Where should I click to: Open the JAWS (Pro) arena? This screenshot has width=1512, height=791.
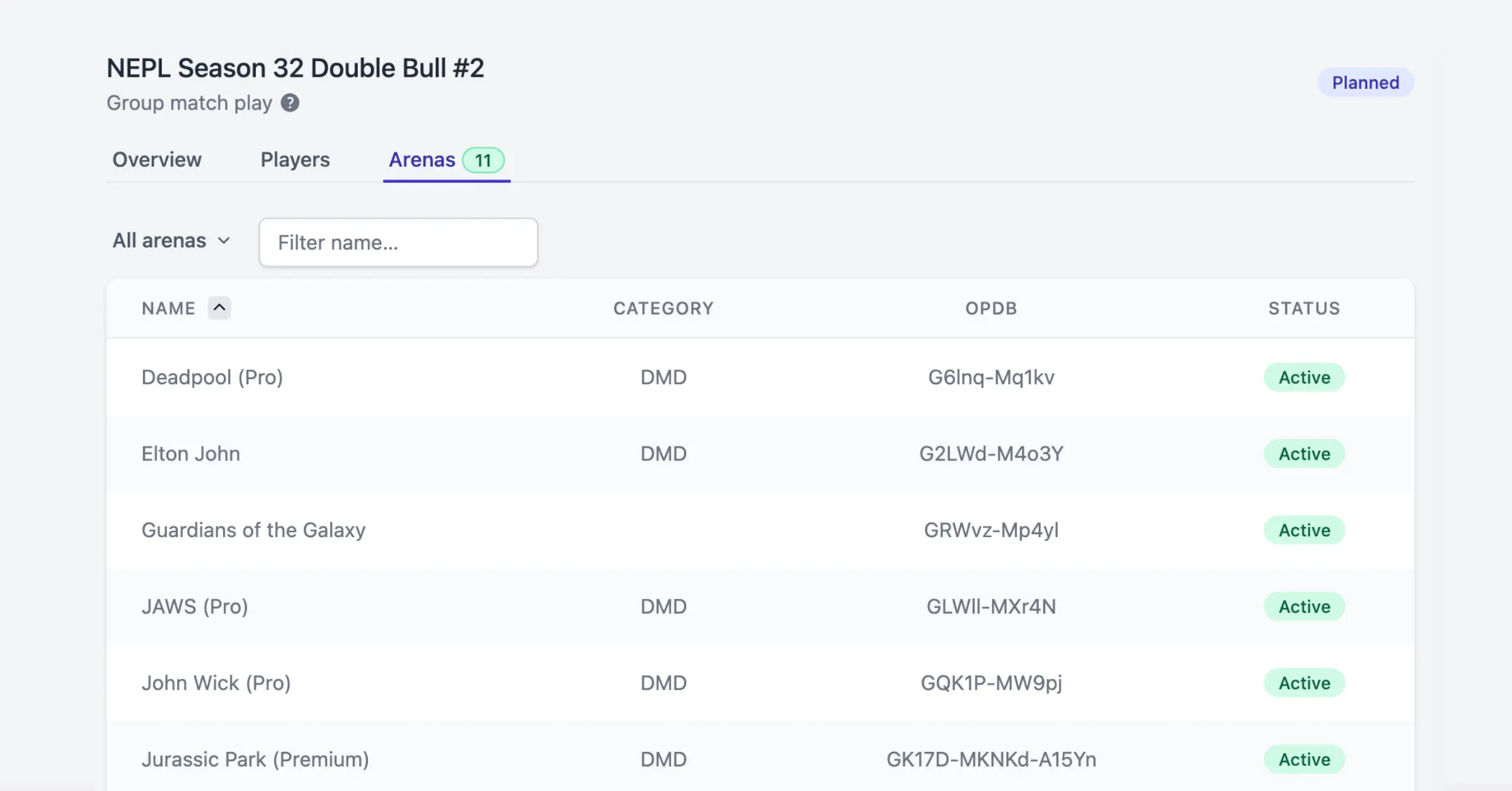click(x=195, y=606)
